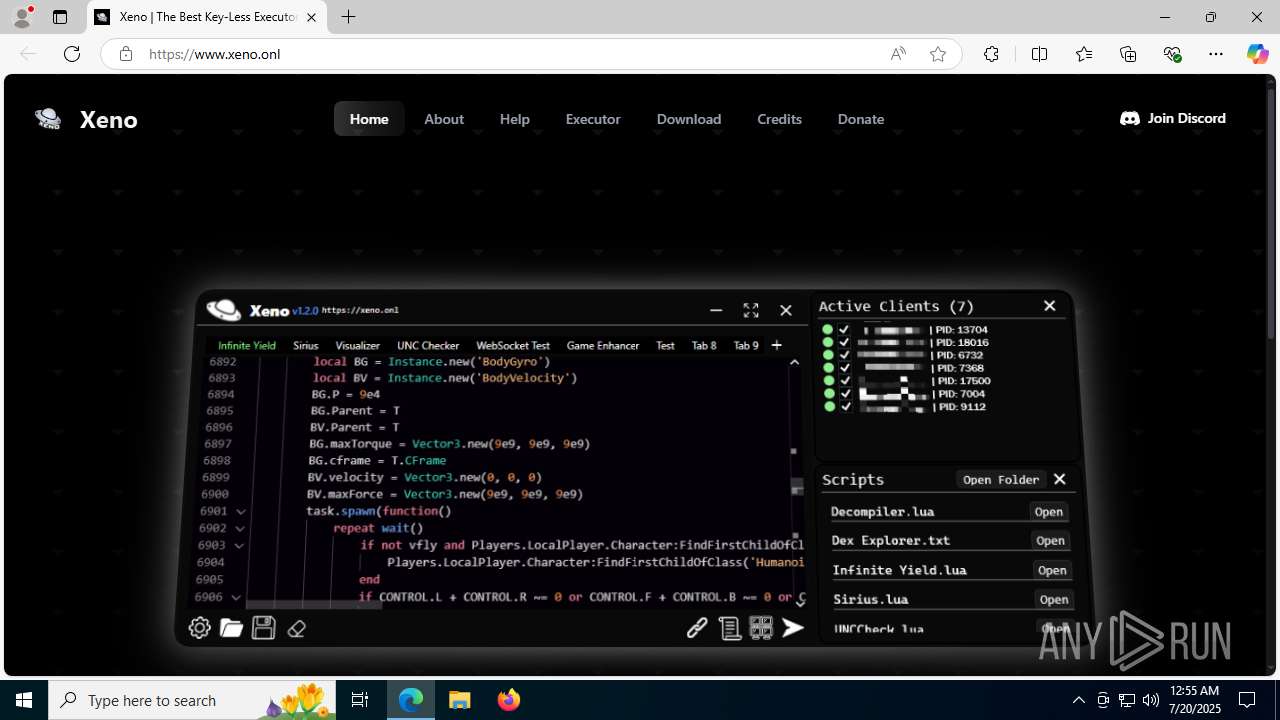Toggle checkbox for client PID 7004
Image resolution: width=1280 pixels, height=720 pixels.
845,394
